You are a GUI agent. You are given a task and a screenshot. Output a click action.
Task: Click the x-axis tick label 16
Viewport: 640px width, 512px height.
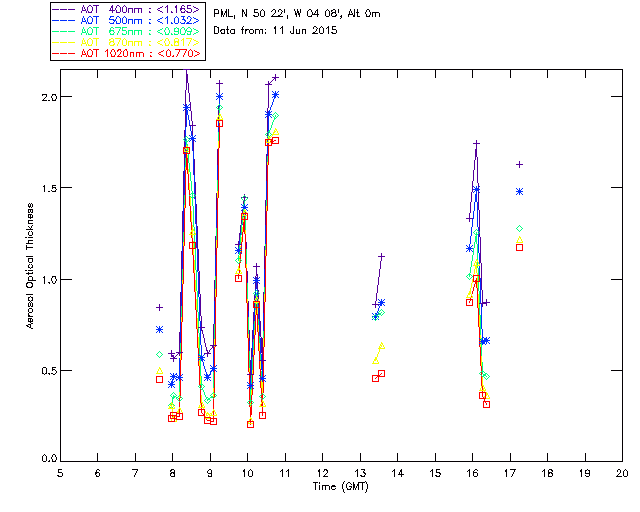pos(473,473)
